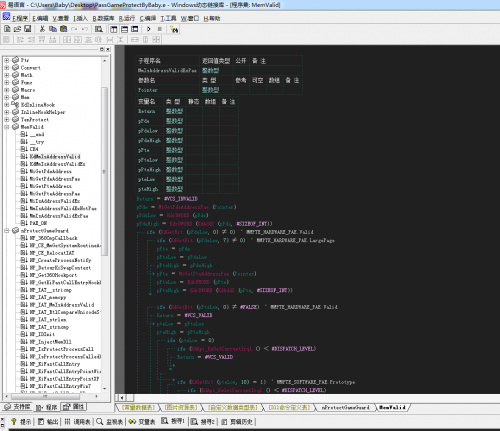Expand the InlineHookHelper tree node

point(7,112)
